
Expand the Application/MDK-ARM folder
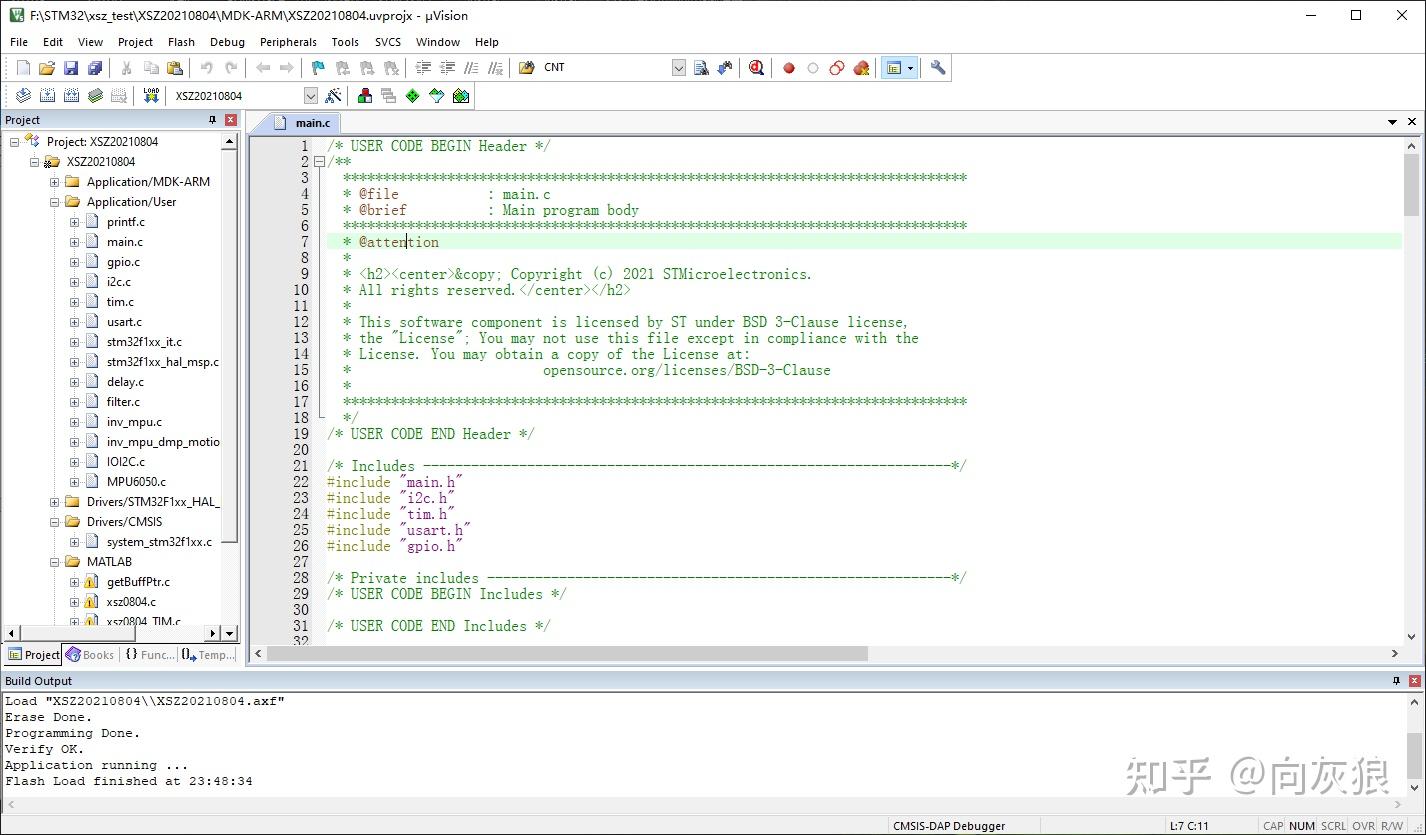tap(53, 181)
